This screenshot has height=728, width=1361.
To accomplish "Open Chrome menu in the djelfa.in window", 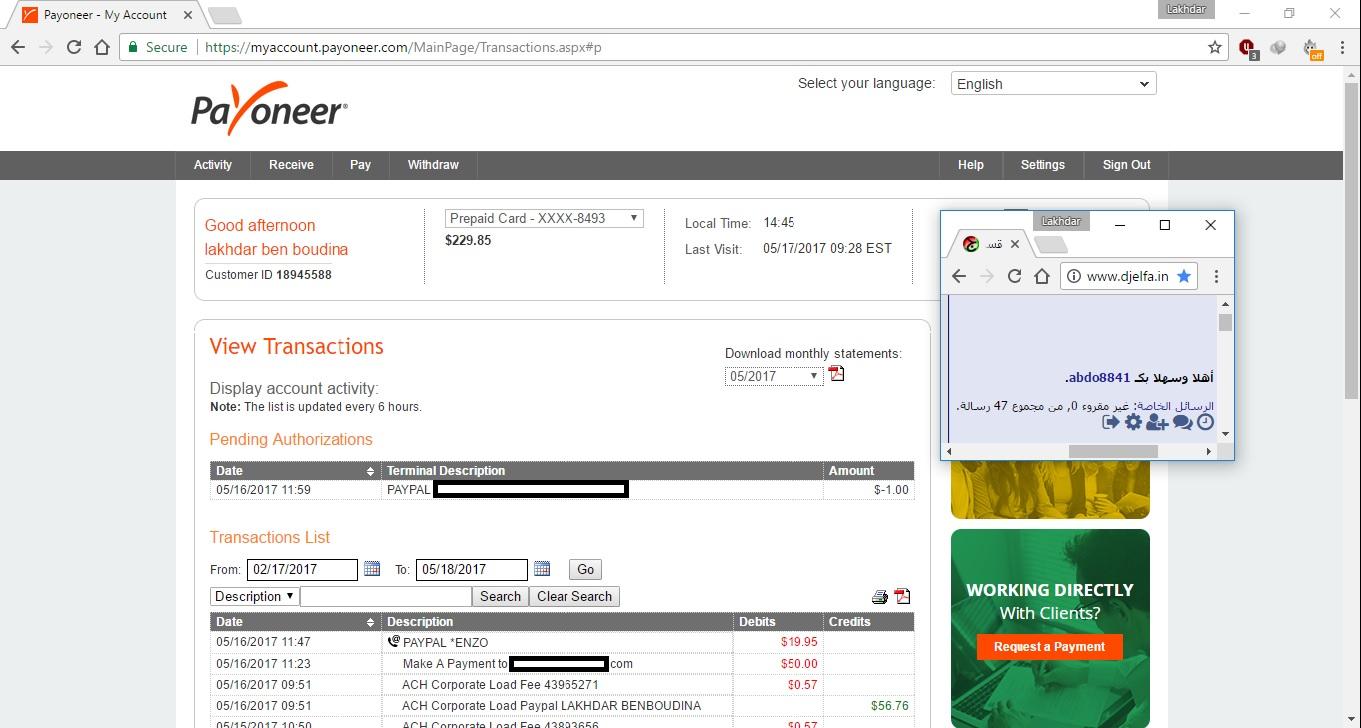I will (x=1216, y=276).
